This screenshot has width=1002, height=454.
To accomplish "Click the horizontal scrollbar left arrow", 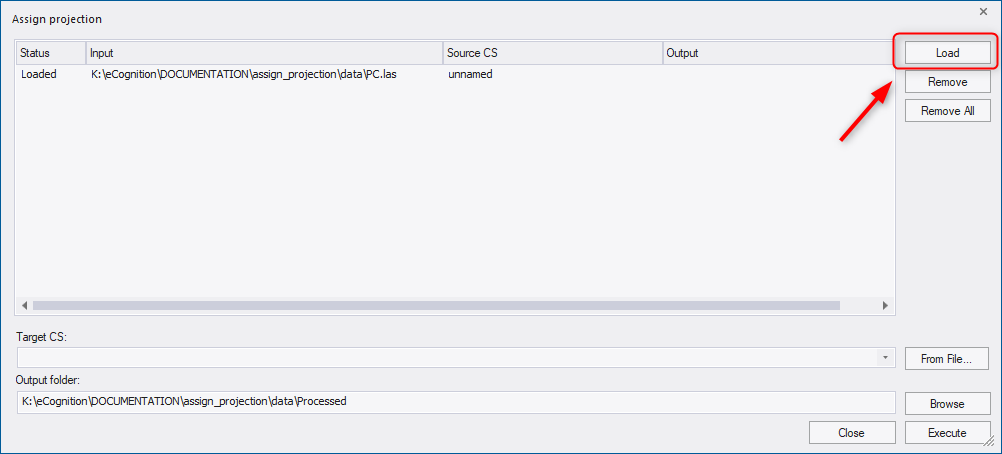I will [25, 306].
